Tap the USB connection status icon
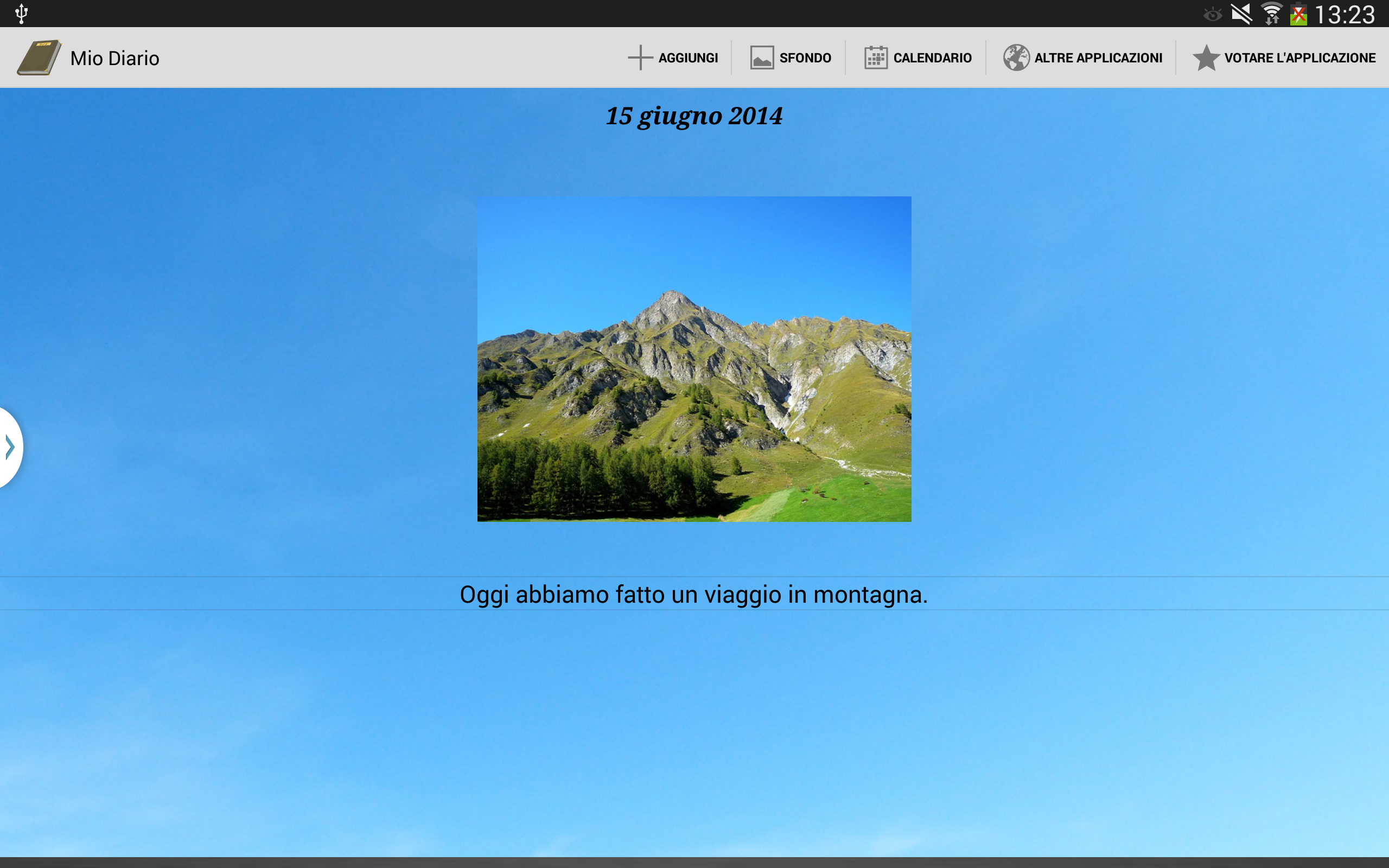The width and height of the screenshot is (1389, 868). point(21,14)
